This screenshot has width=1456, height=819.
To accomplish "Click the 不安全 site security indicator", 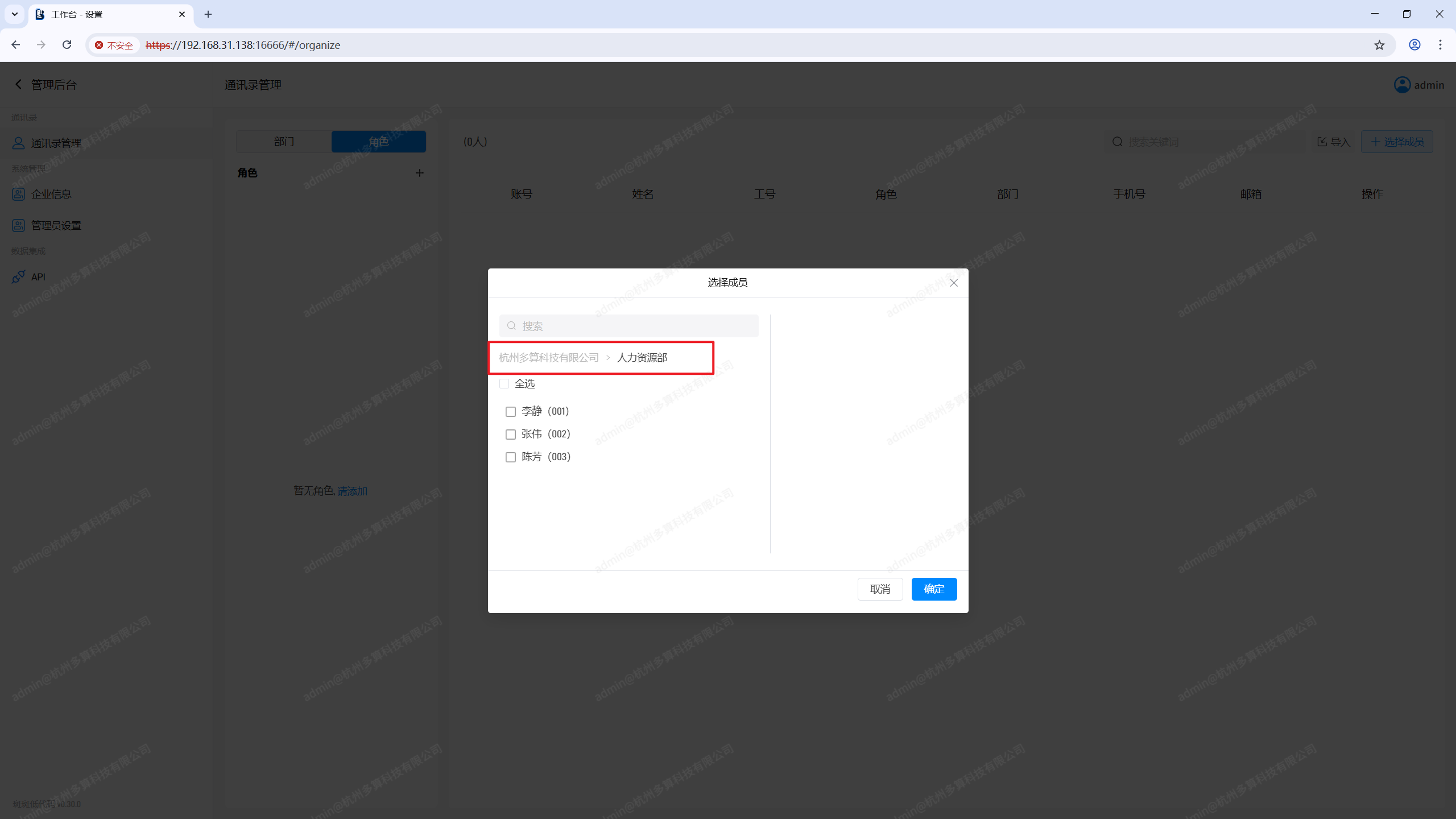I will pyautogui.click(x=114, y=45).
